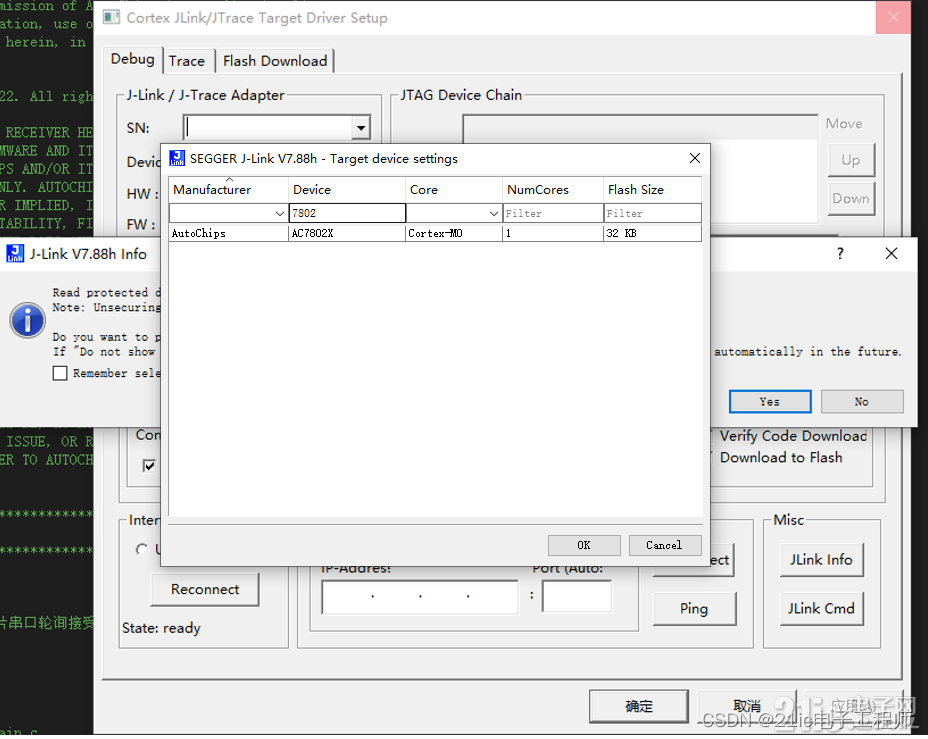Click the Download to Flash option
Image resolution: width=928 pixels, height=739 pixels.
pos(781,457)
